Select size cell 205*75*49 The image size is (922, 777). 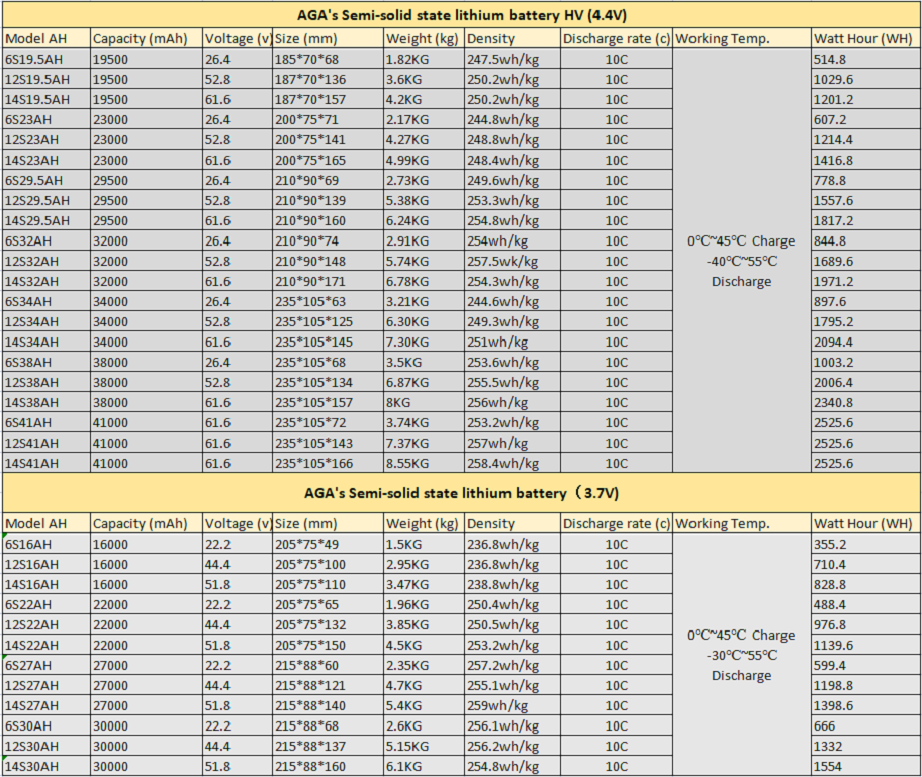pos(328,544)
